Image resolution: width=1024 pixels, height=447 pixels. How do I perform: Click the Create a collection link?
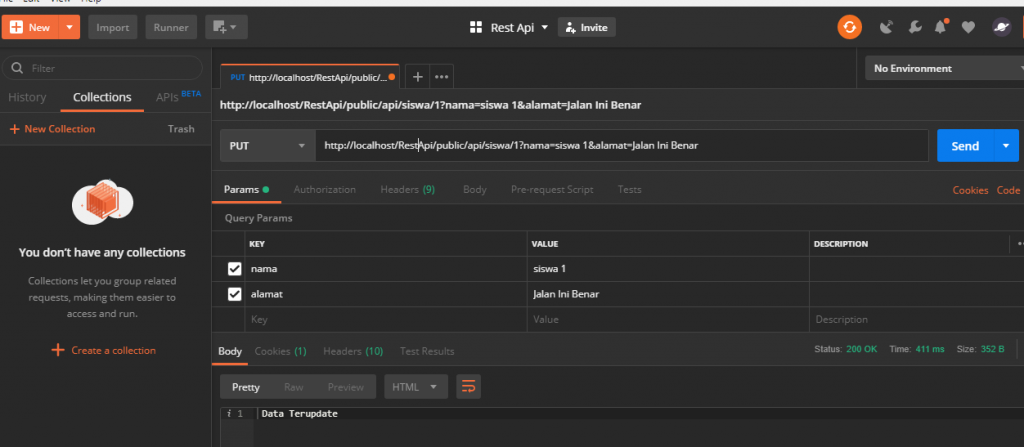pyautogui.click(x=104, y=350)
